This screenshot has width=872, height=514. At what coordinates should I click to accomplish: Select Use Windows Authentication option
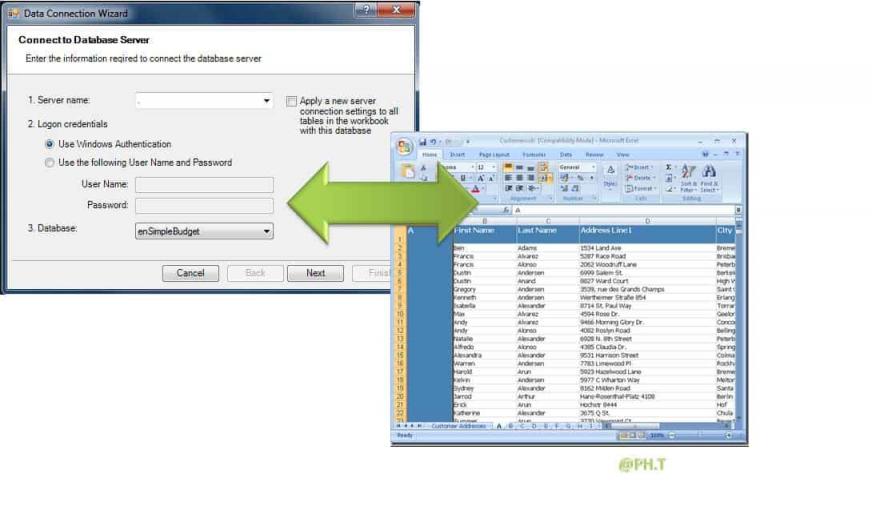coord(49,144)
